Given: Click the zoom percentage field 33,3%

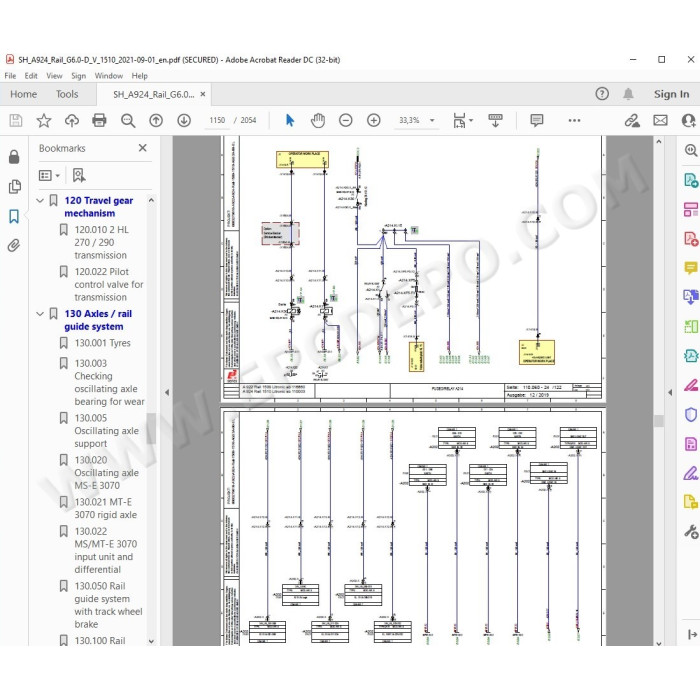Looking at the screenshot, I should click(x=409, y=121).
